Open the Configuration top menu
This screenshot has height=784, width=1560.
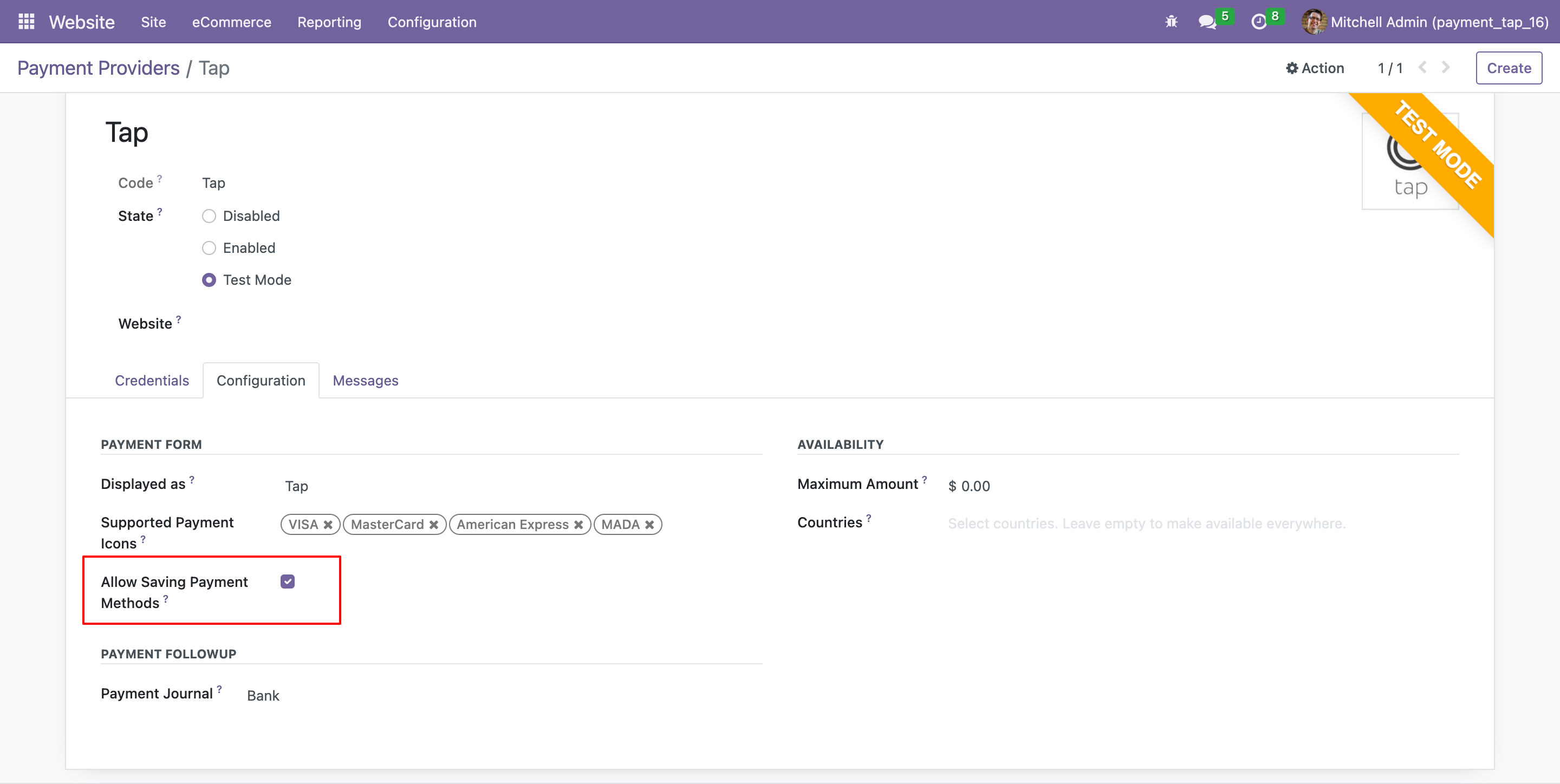(432, 22)
